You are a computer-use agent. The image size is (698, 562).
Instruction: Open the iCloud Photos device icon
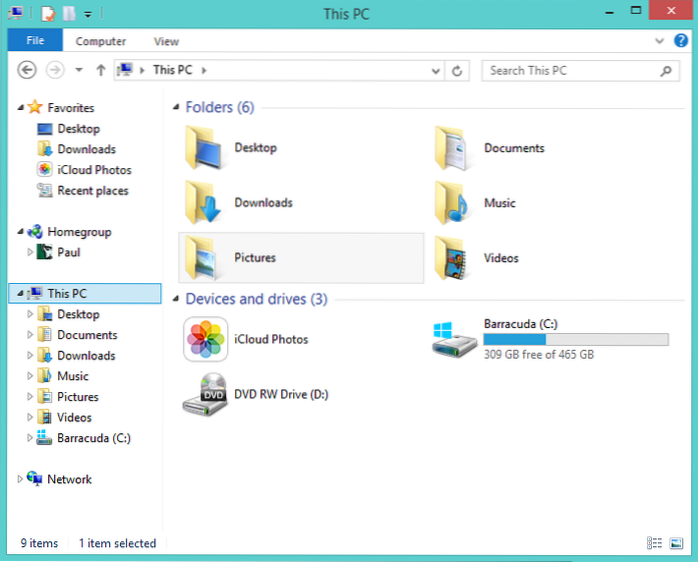click(206, 340)
